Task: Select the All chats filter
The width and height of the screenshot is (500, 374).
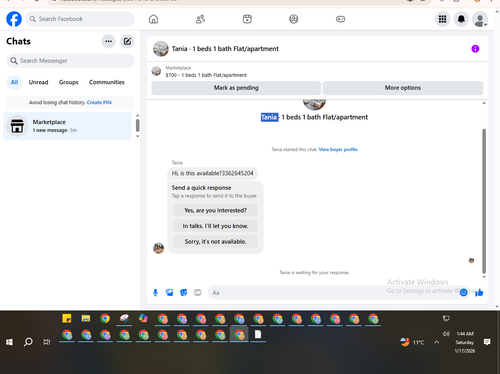Action: click(x=14, y=82)
